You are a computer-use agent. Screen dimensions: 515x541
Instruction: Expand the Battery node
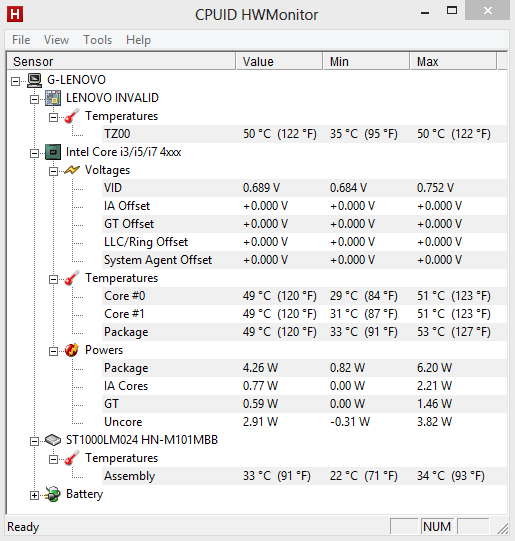click(34, 495)
